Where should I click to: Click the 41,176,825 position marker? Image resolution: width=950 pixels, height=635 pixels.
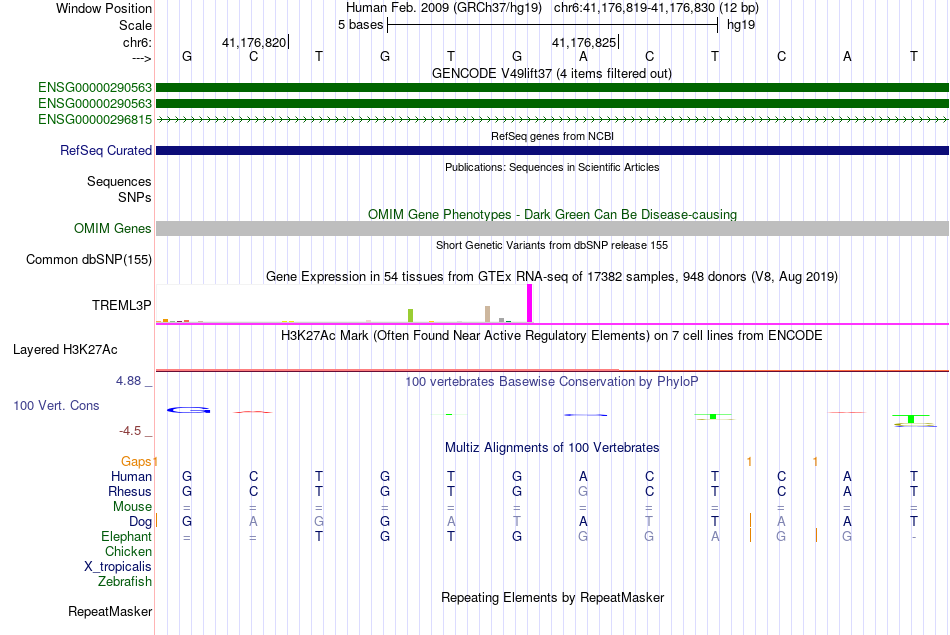[583, 42]
